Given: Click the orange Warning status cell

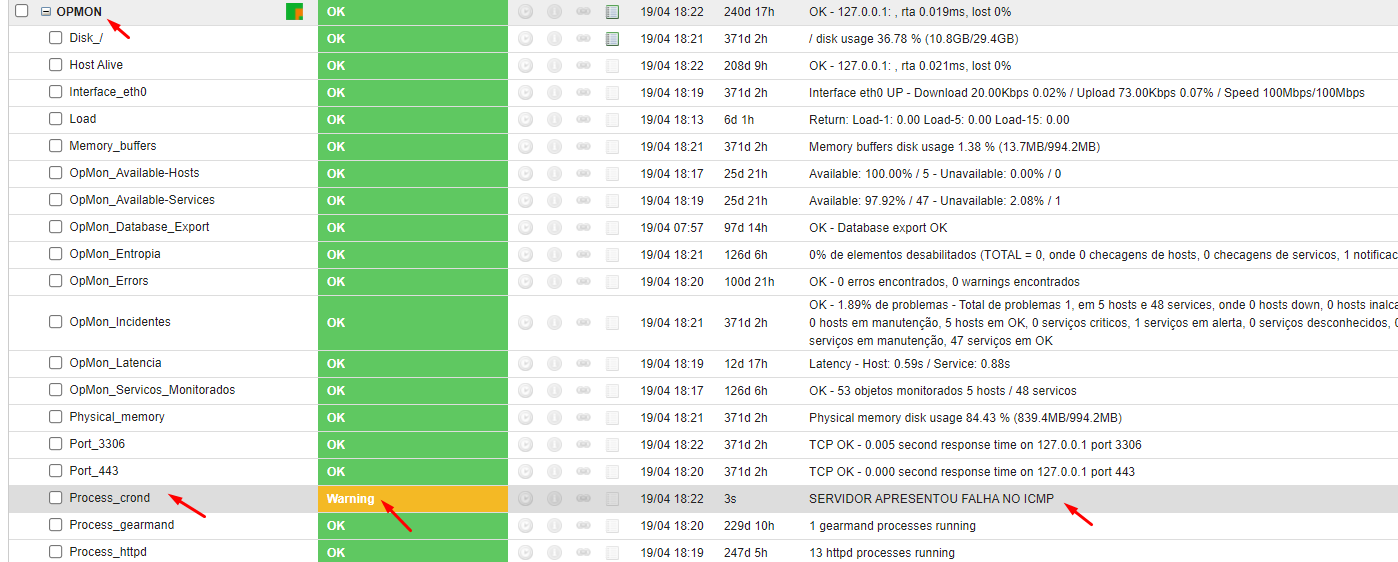Looking at the screenshot, I should coord(412,498).
